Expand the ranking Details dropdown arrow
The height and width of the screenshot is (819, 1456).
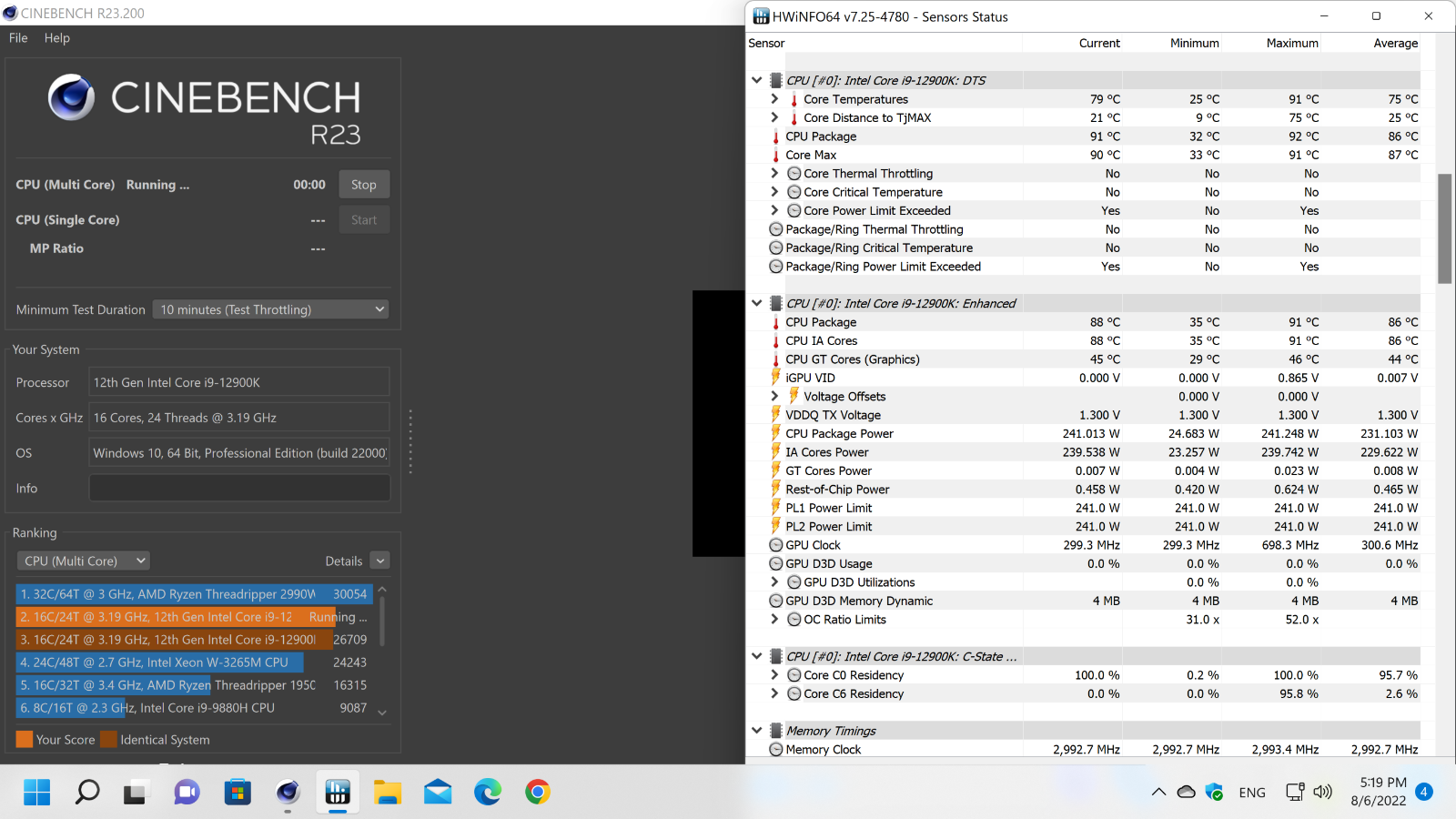pos(380,561)
